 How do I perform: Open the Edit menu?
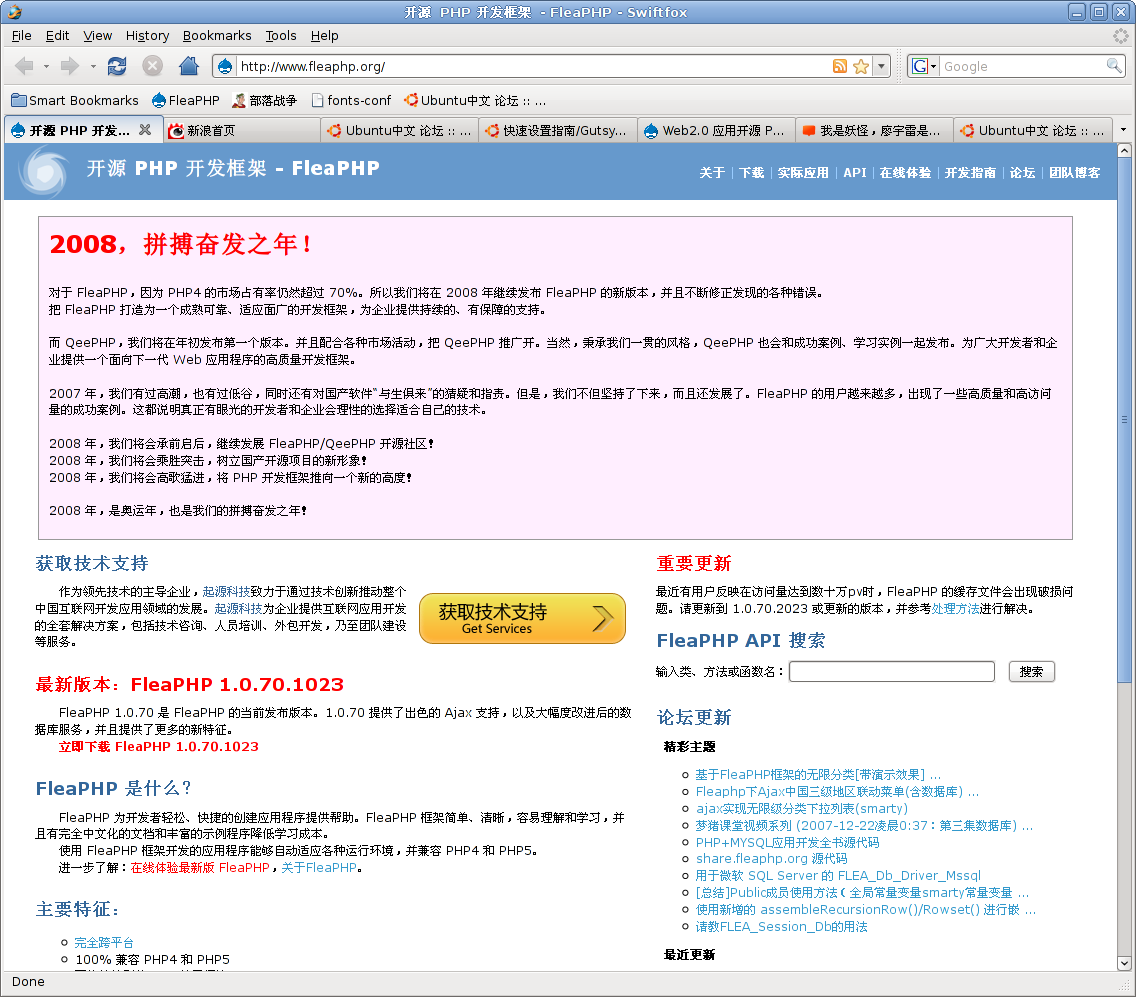[x=57, y=36]
